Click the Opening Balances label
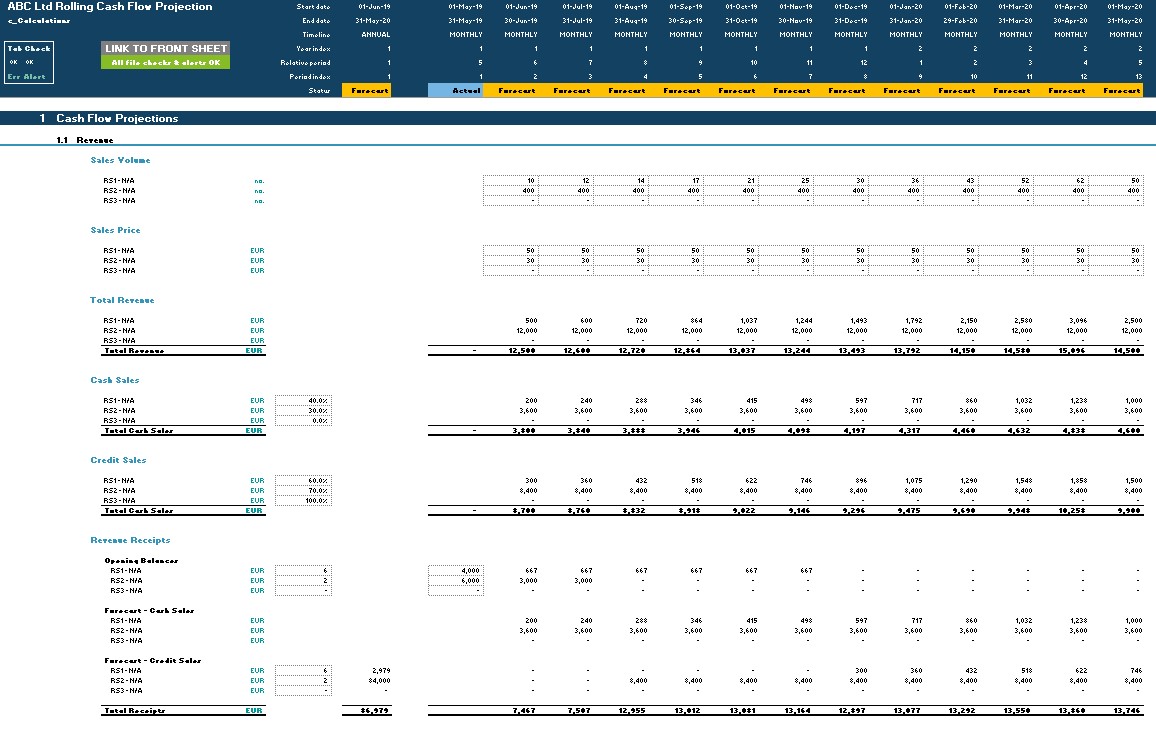Screen dimensions: 1156x737 click(x=141, y=561)
